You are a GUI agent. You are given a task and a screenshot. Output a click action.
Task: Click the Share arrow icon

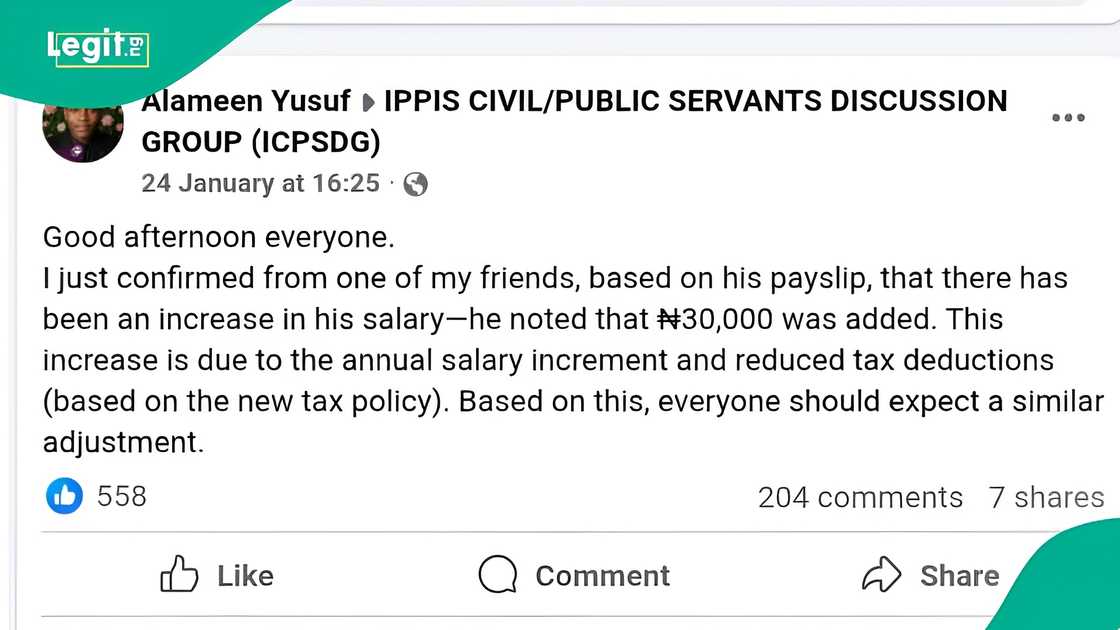(x=884, y=575)
